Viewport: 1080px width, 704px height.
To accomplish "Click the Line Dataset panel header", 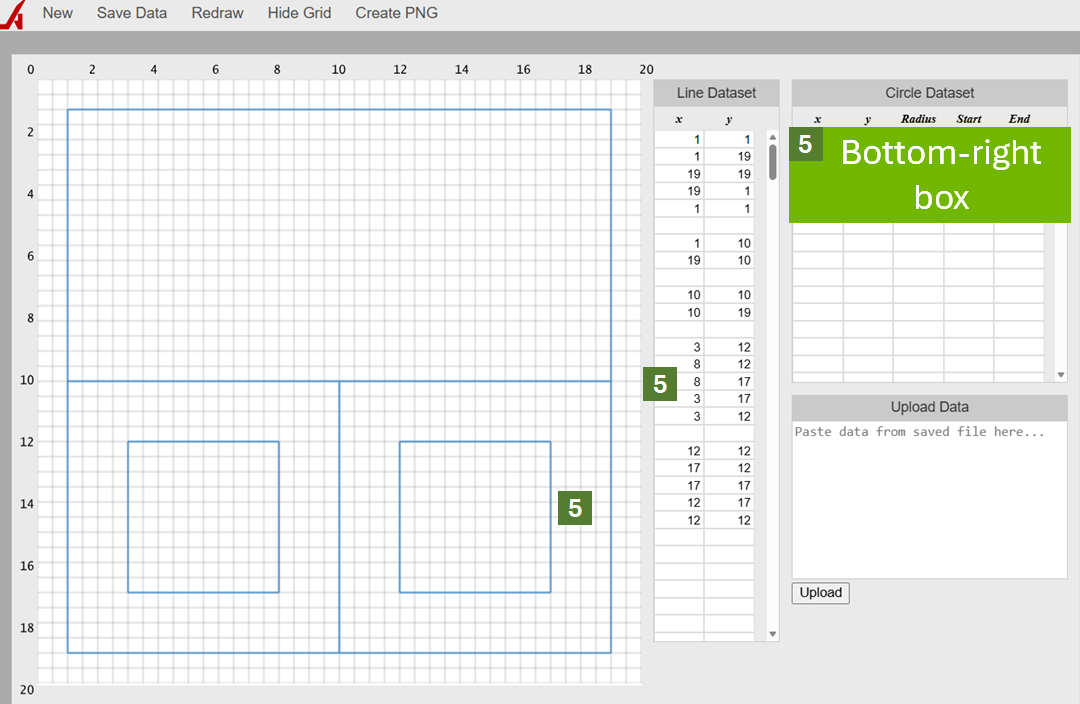I will [x=716, y=93].
